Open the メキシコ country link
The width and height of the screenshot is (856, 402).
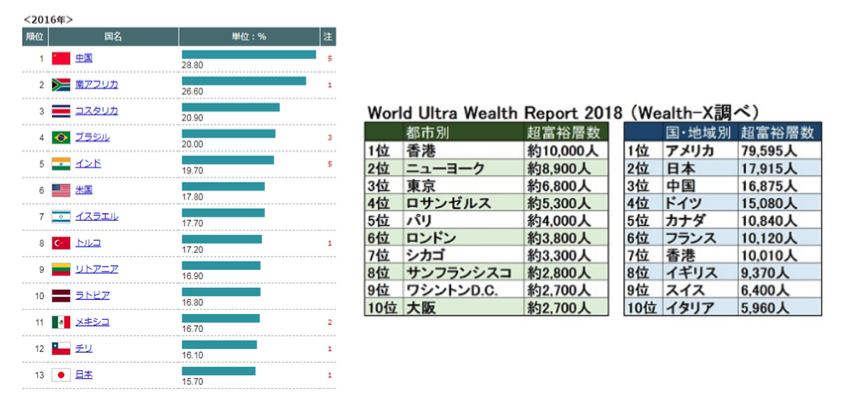point(92,322)
